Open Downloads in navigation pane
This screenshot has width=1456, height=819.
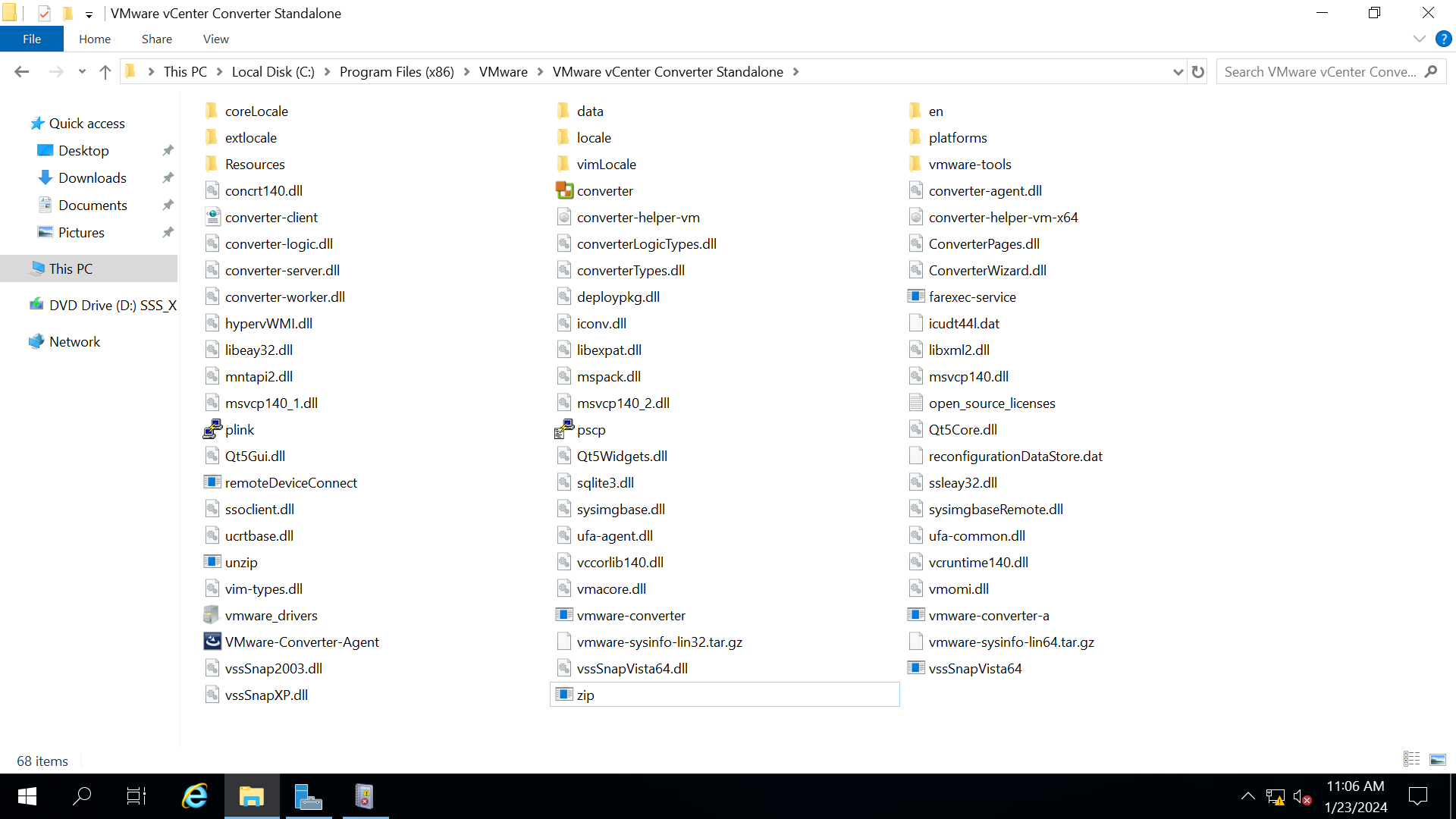(93, 177)
